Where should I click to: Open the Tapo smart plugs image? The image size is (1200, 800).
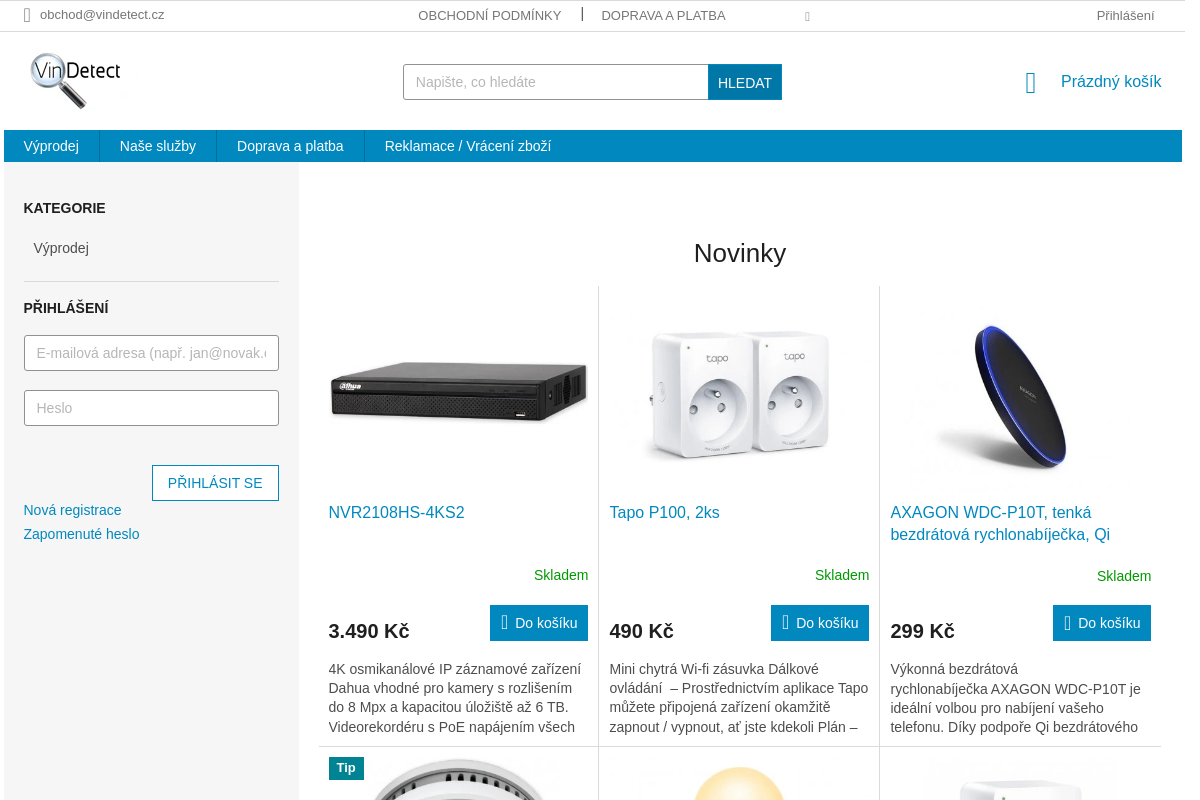(x=739, y=394)
